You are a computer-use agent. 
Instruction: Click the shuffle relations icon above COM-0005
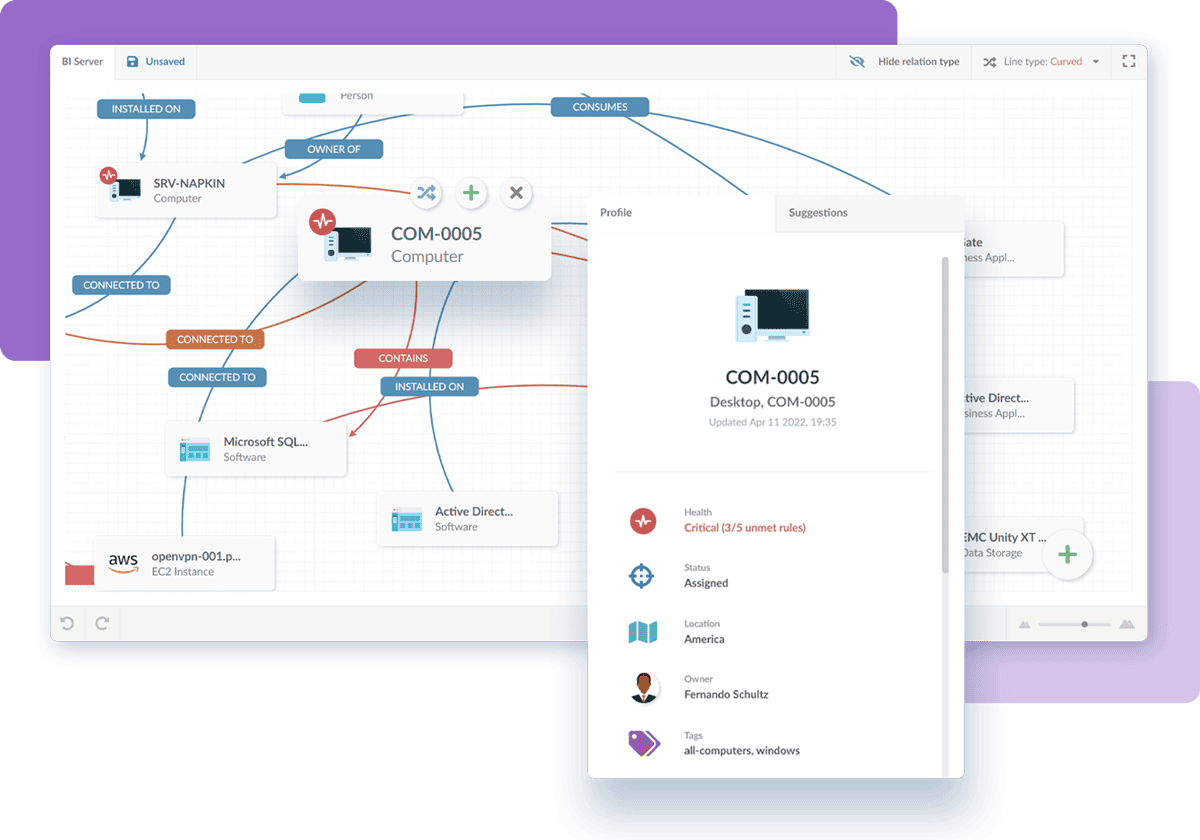click(x=426, y=193)
